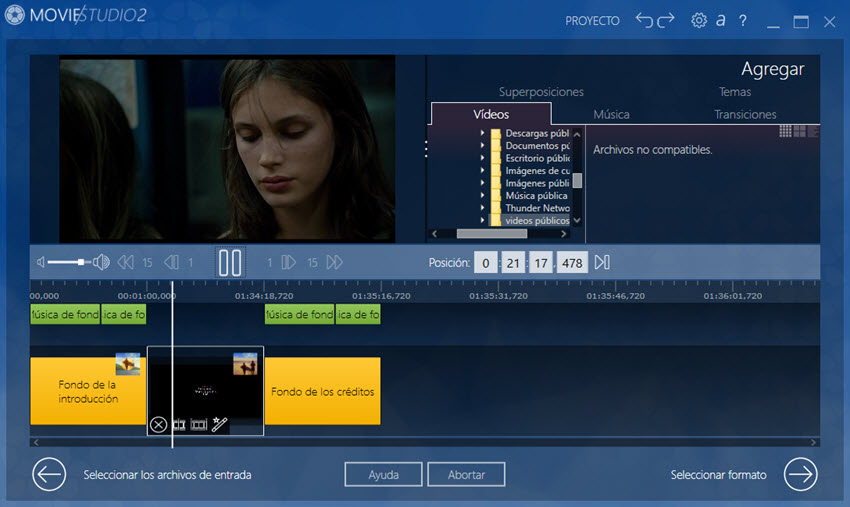Expand the Imágenes de cu folder
850x507 pixels.
(x=482, y=170)
